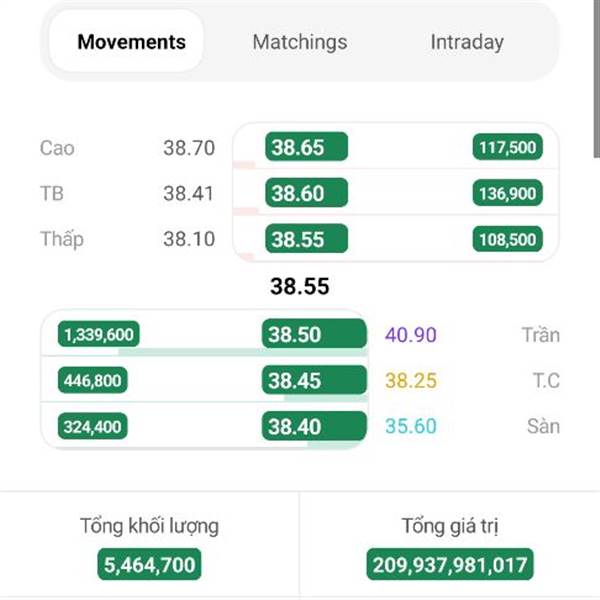This screenshot has height=600, width=600.
Task: Click the vertical scrollbar on right edge
Action: pyautogui.click(x=597, y=78)
